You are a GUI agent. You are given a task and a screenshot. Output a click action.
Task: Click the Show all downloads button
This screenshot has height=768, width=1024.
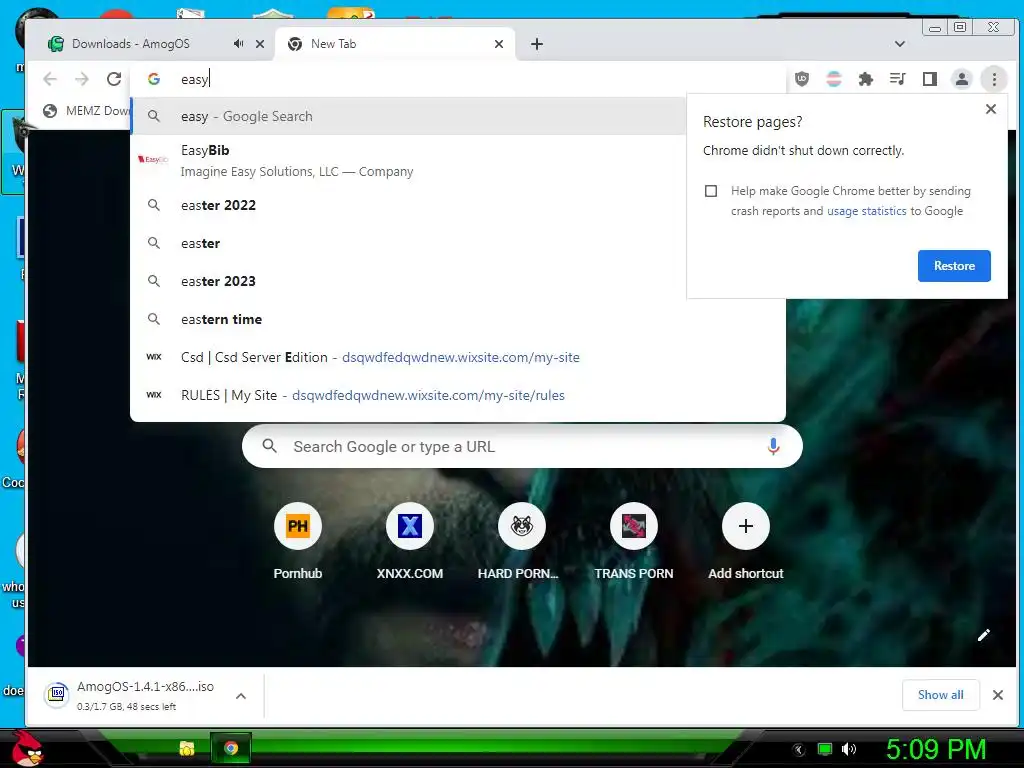pyautogui.click(x=940, y=695)
